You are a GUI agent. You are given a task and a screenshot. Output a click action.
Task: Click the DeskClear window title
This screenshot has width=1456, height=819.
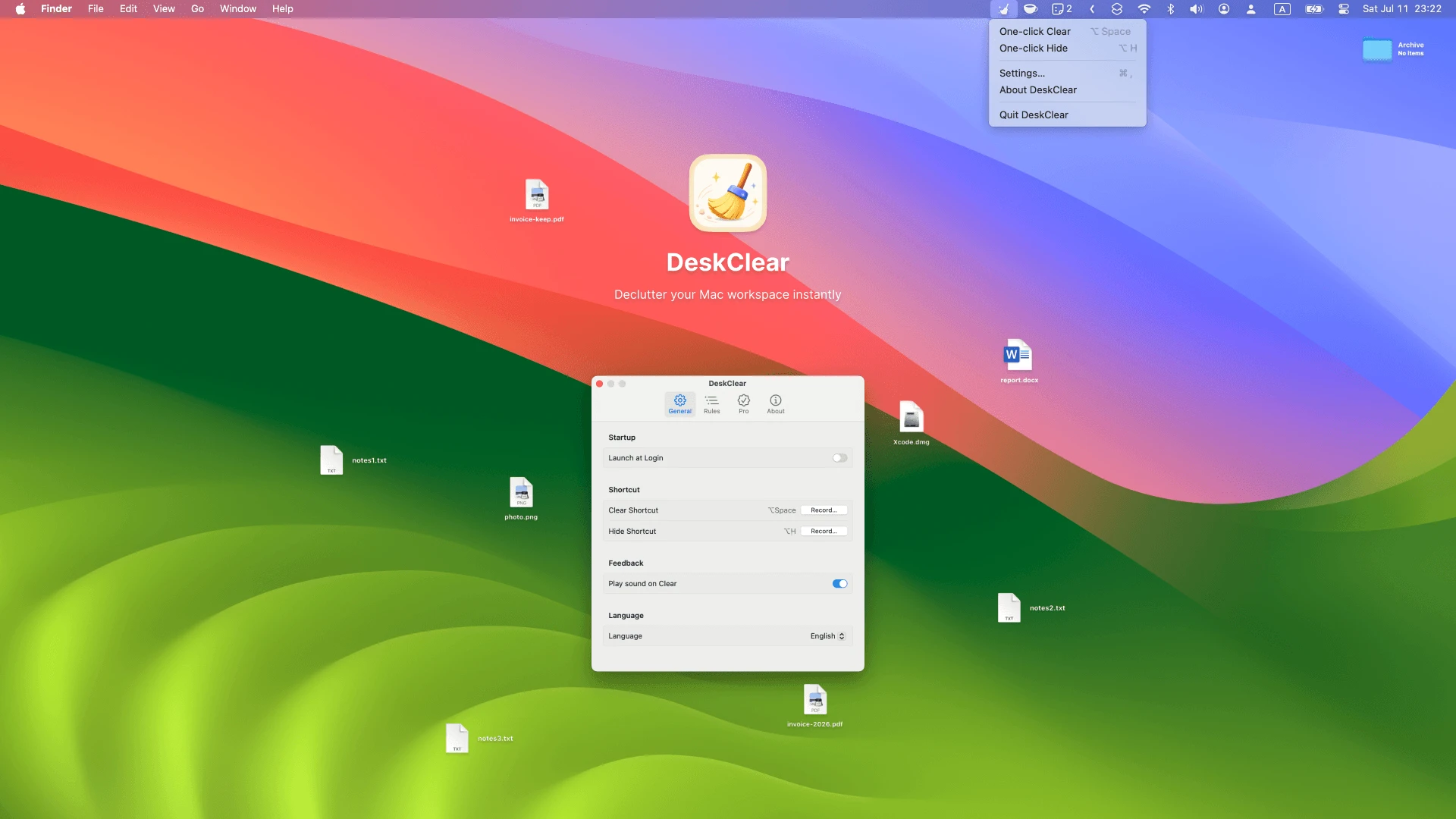(727, 384)
